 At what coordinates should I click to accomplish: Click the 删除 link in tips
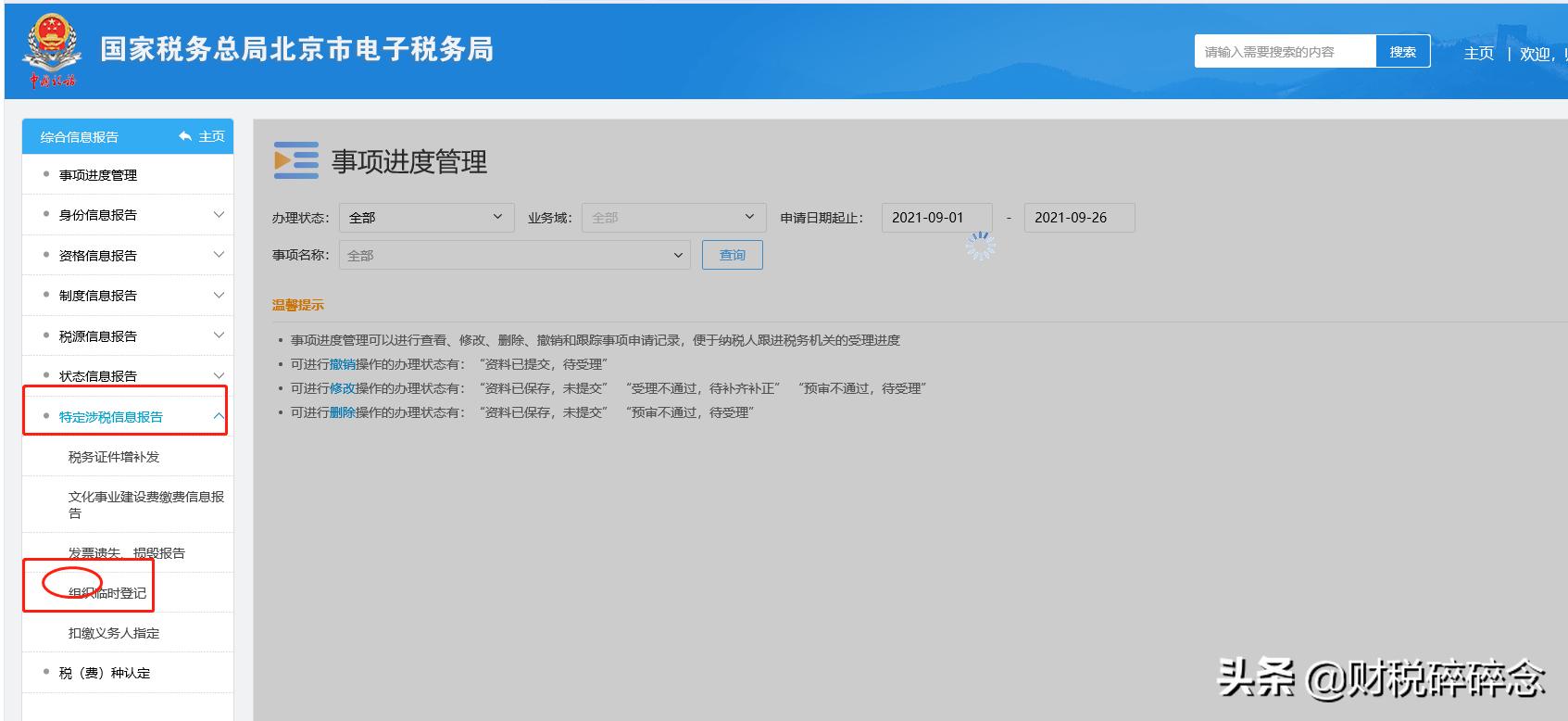[343, 412]
